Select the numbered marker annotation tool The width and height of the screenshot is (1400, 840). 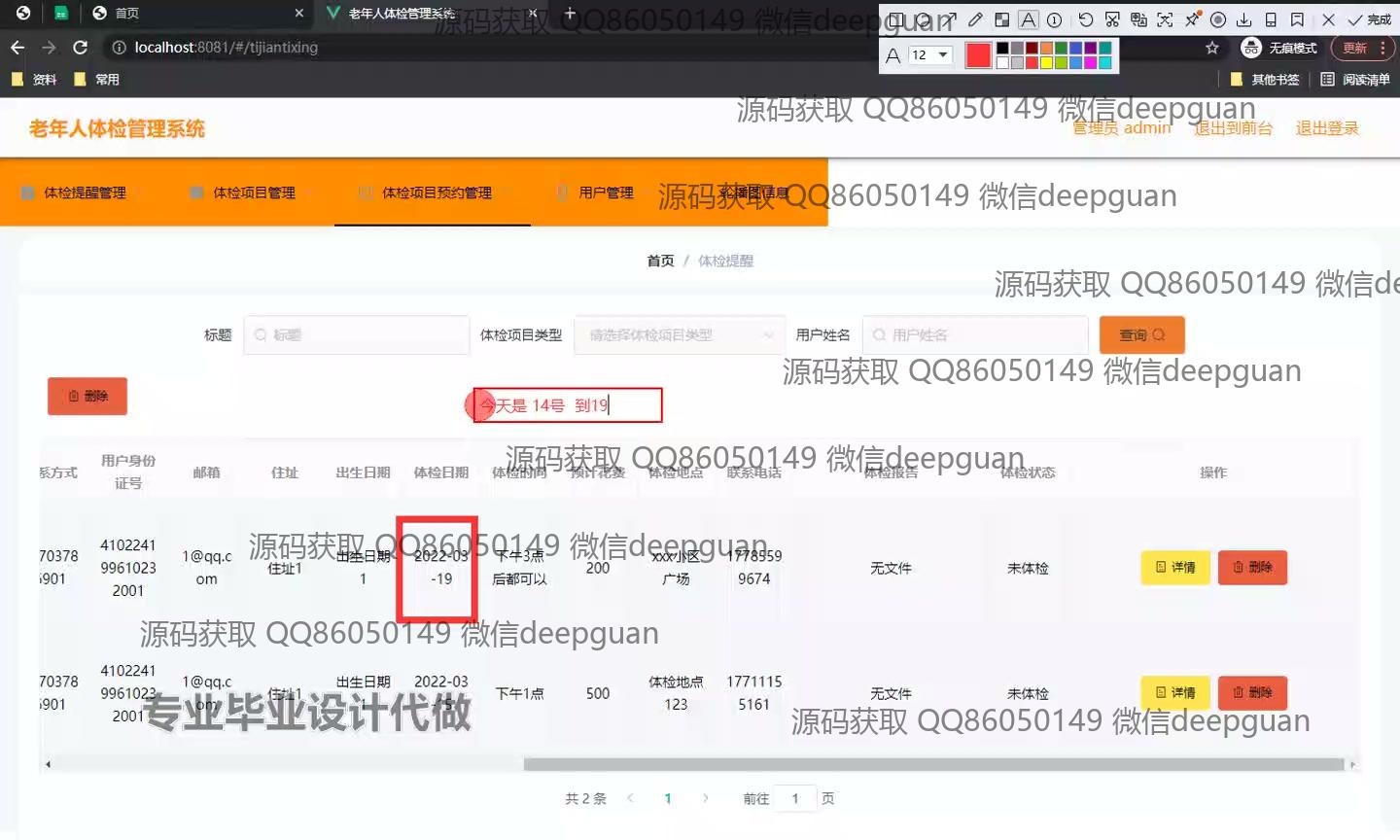1054,19
